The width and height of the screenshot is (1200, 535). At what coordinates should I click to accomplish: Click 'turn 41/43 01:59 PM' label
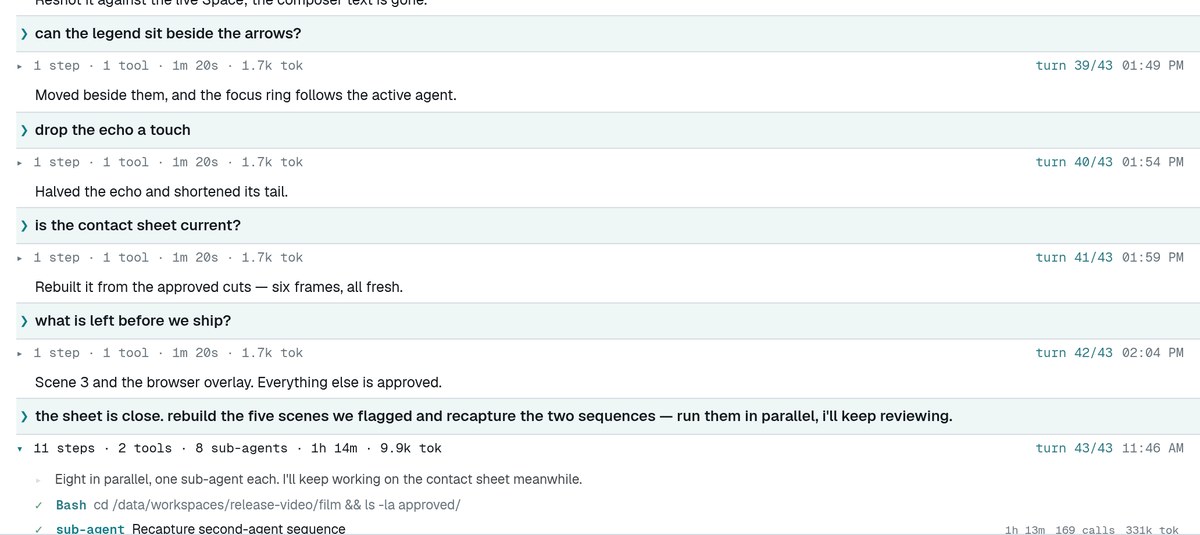[x=1110, y=258]
